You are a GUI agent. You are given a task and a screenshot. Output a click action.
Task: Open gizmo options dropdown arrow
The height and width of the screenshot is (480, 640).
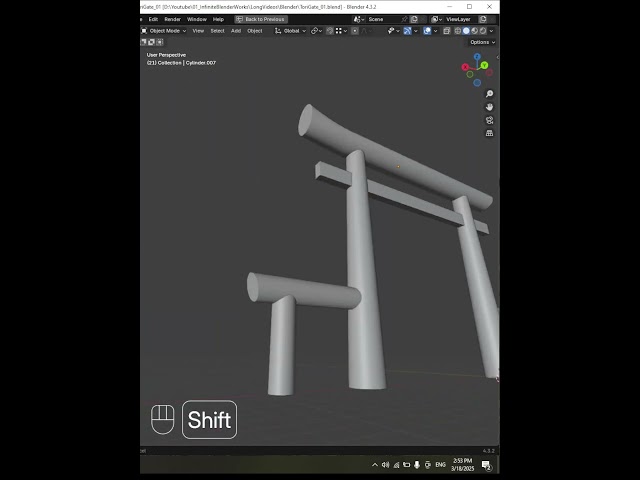point(416,31)
